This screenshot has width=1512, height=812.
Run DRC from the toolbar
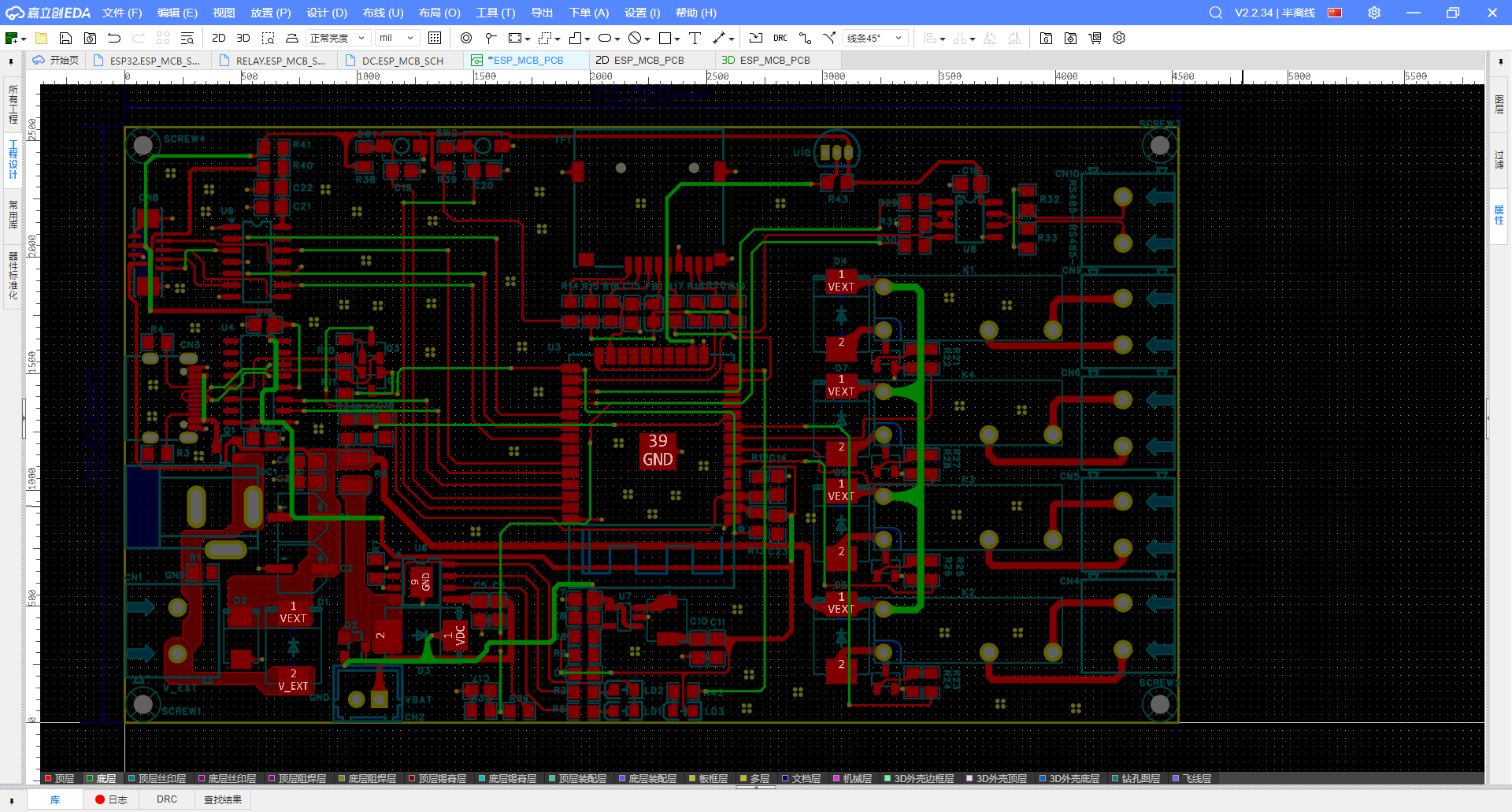(x=780, y=38)
